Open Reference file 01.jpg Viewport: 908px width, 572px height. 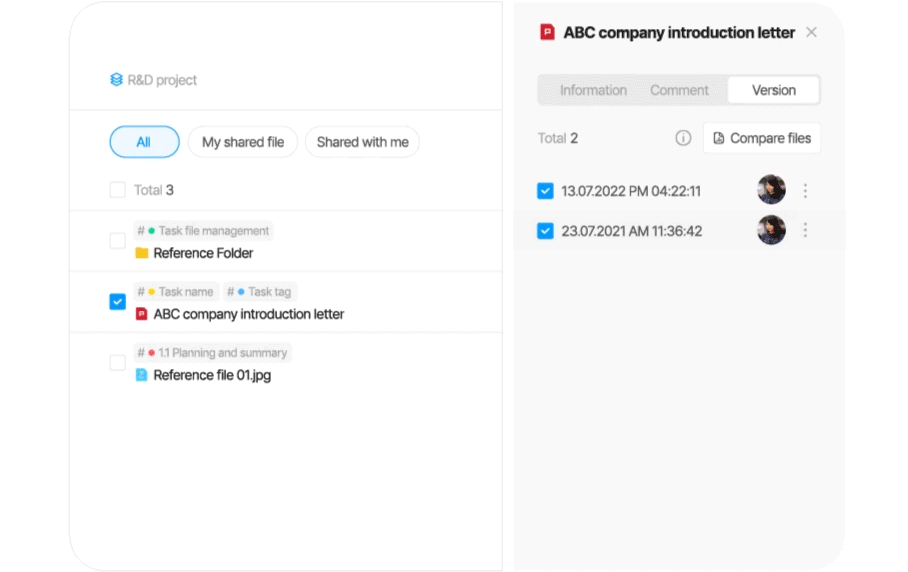tap(212, 375)
